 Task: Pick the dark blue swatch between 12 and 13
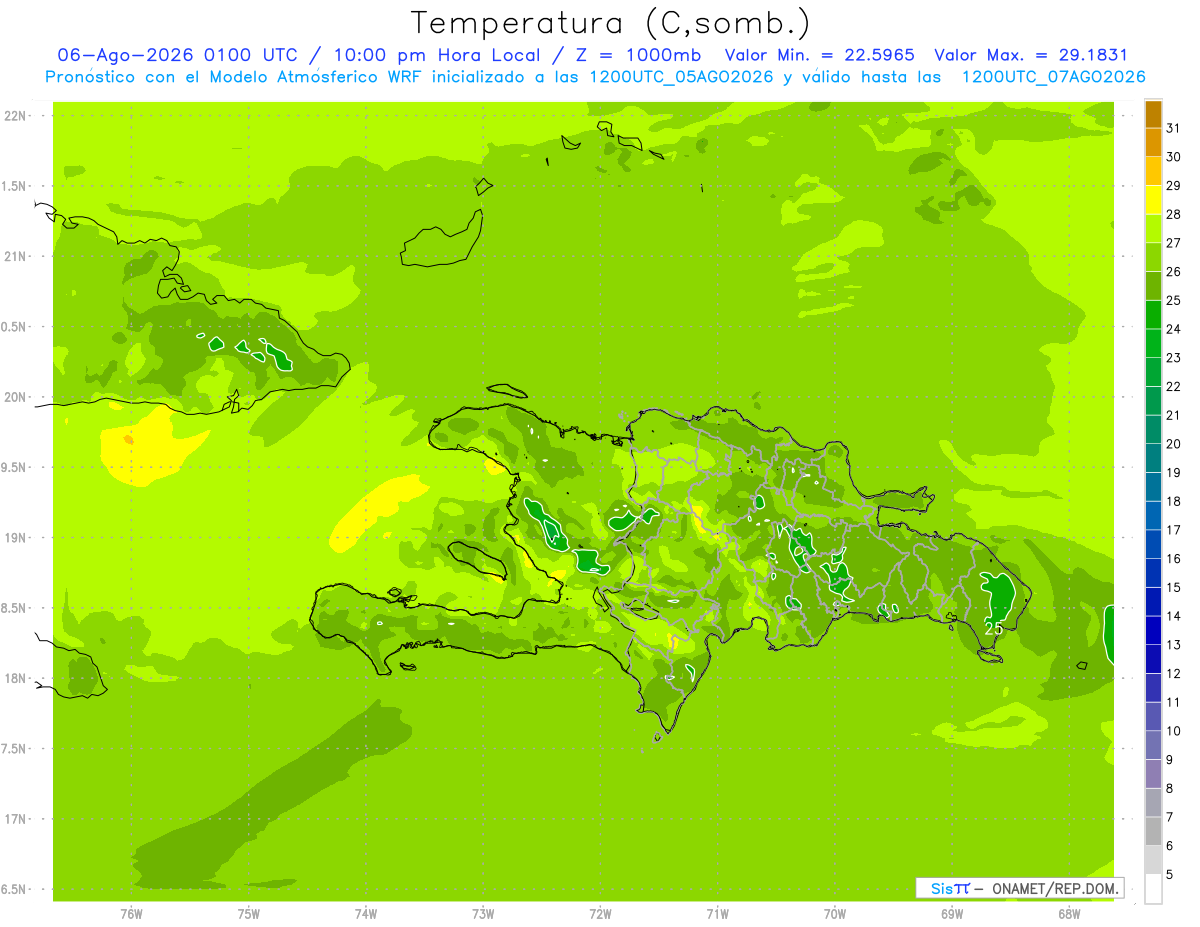pos(1153,659)
